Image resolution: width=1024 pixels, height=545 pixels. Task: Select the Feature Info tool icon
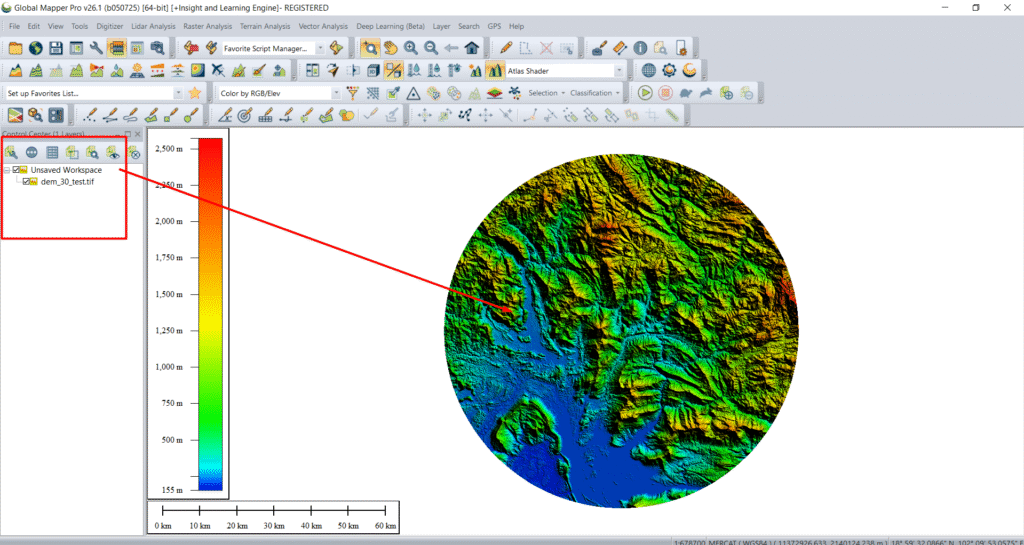coord(640,48)
